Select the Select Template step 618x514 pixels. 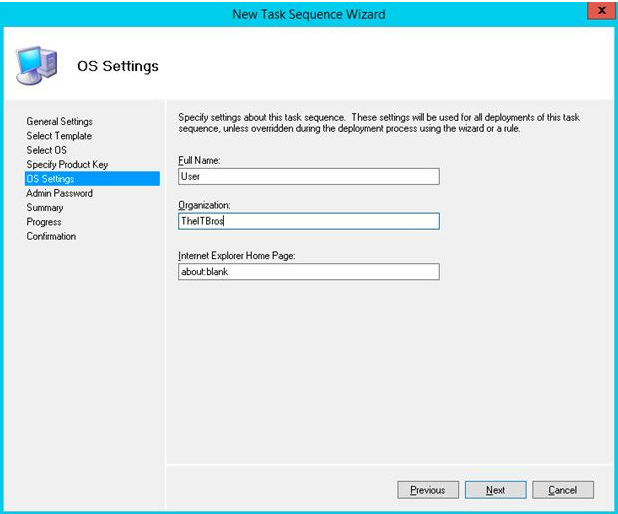(59, 136)
